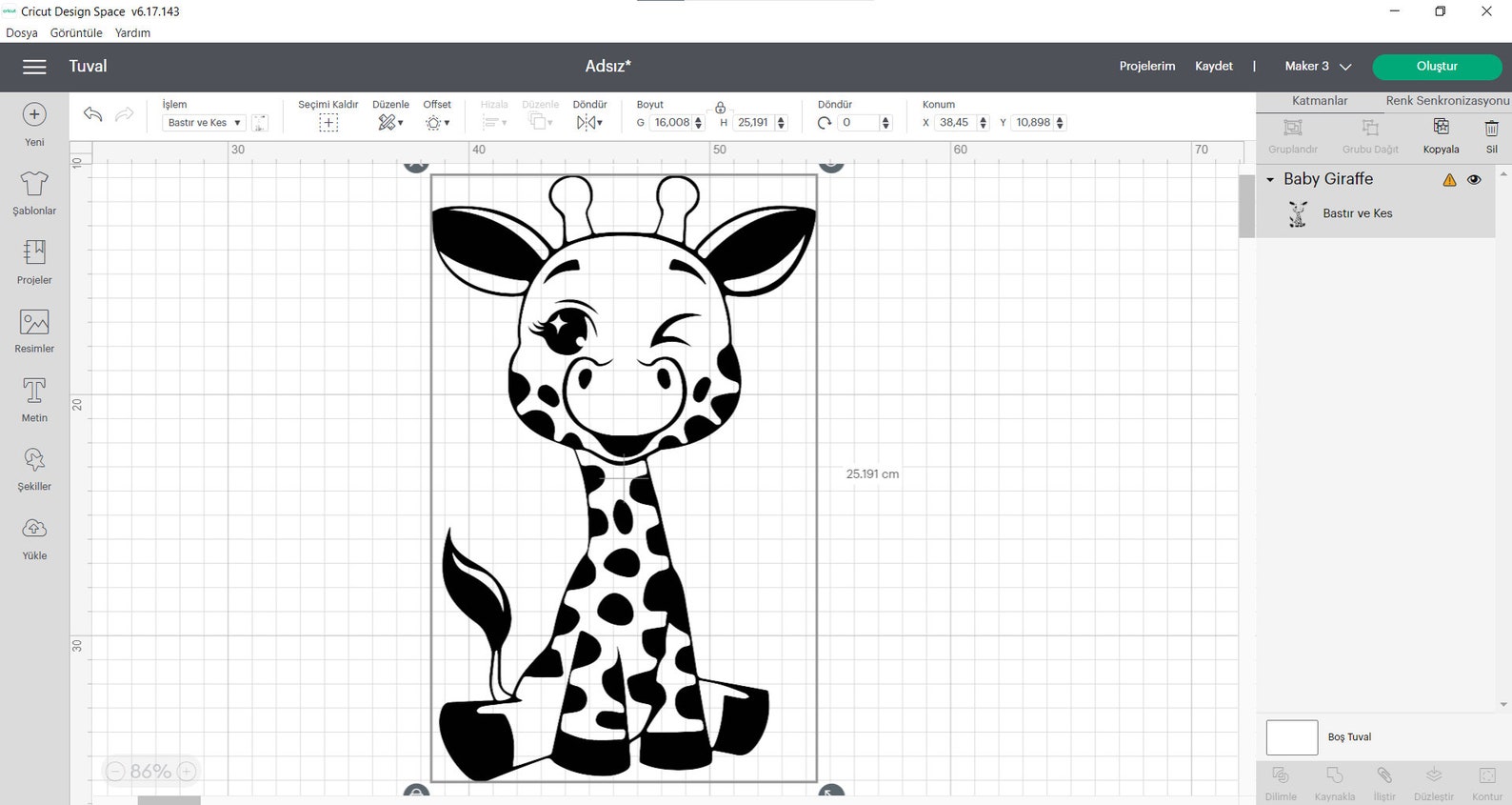Select the Metin text tool
The width and height of the screenshot is (1512, 805).
click(x=34, y=400)
